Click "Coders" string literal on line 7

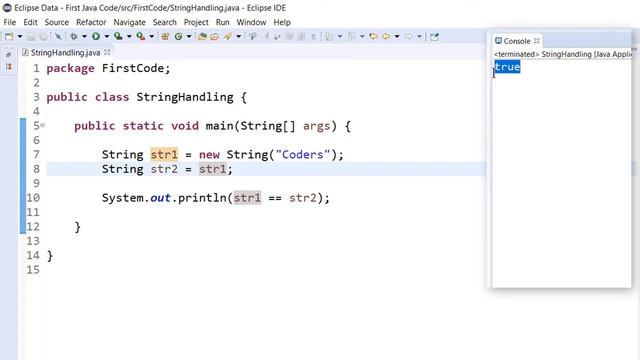click(302, 155)
